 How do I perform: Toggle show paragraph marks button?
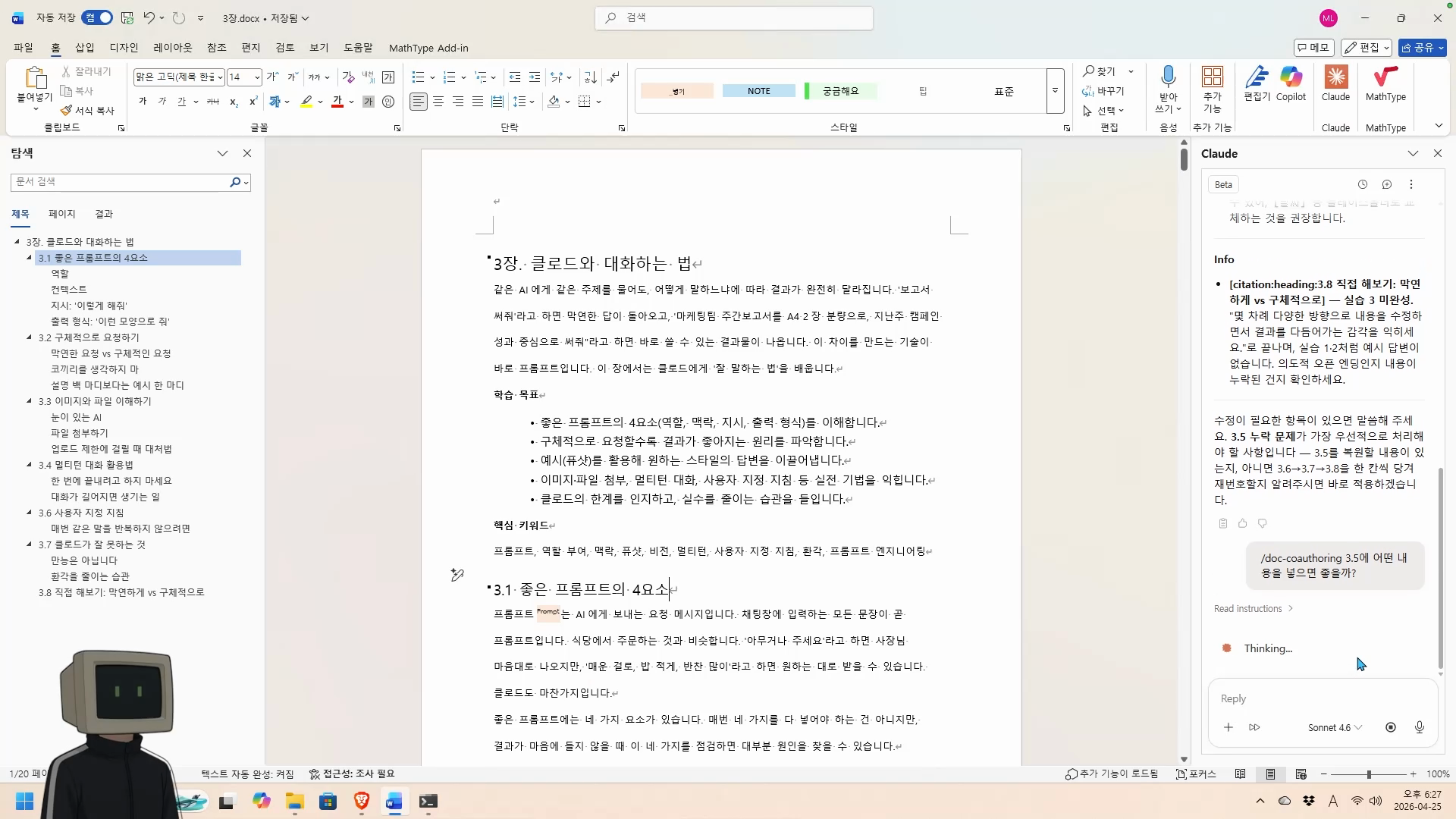coord(613,77)
